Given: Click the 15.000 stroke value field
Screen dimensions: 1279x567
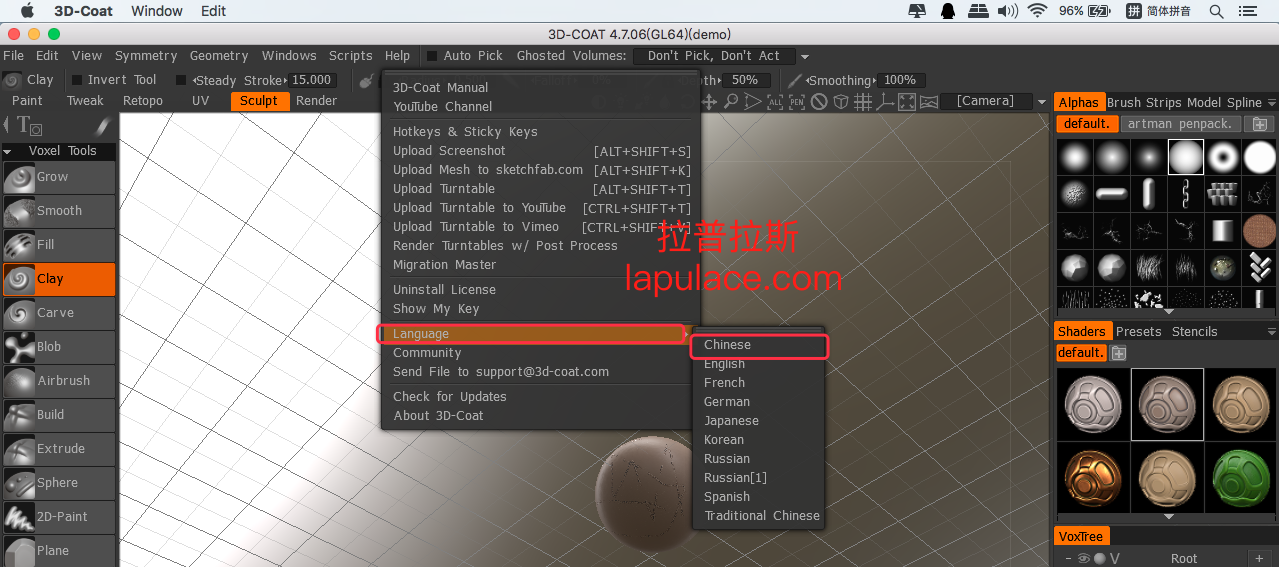Looking at the screenshot, I should coord(313,80).
